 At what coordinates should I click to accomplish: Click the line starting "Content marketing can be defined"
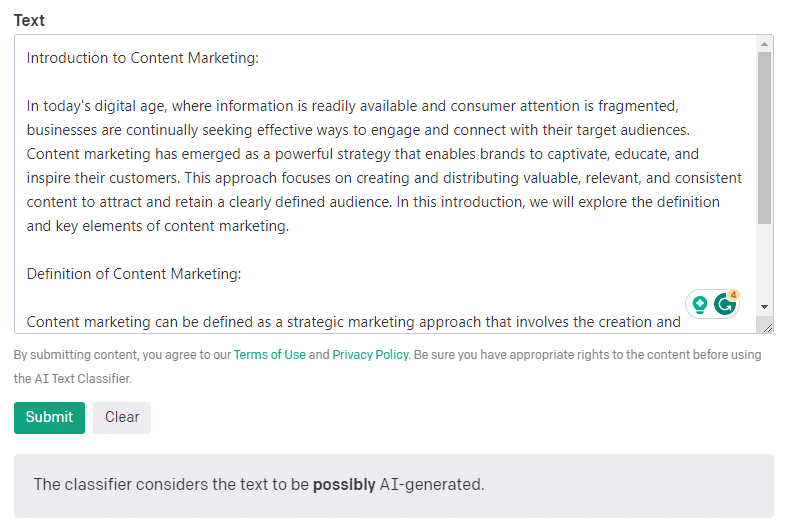pyautogui.click(x=353, y=322)
